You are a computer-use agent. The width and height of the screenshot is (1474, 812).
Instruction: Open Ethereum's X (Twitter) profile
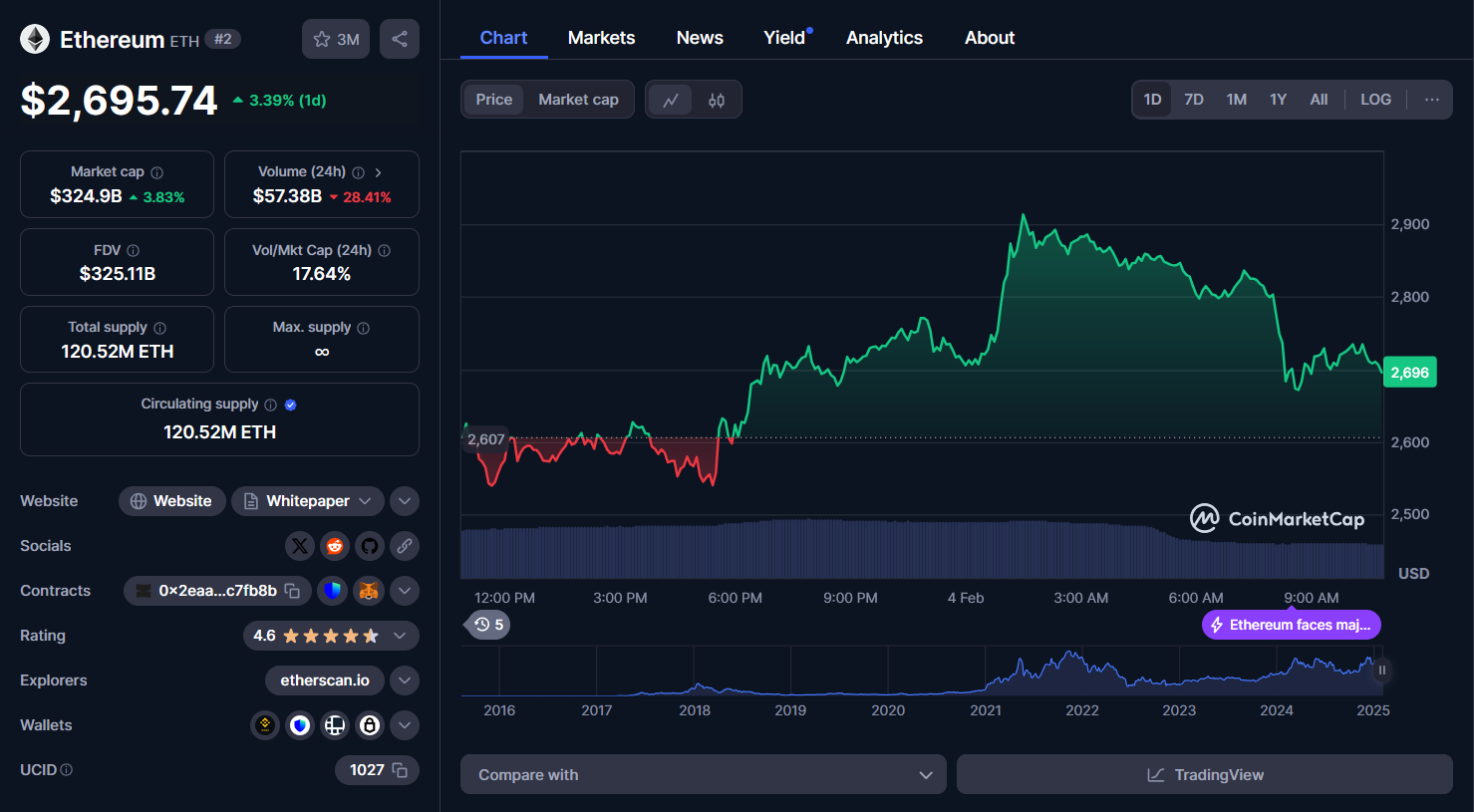pos(299,545)
